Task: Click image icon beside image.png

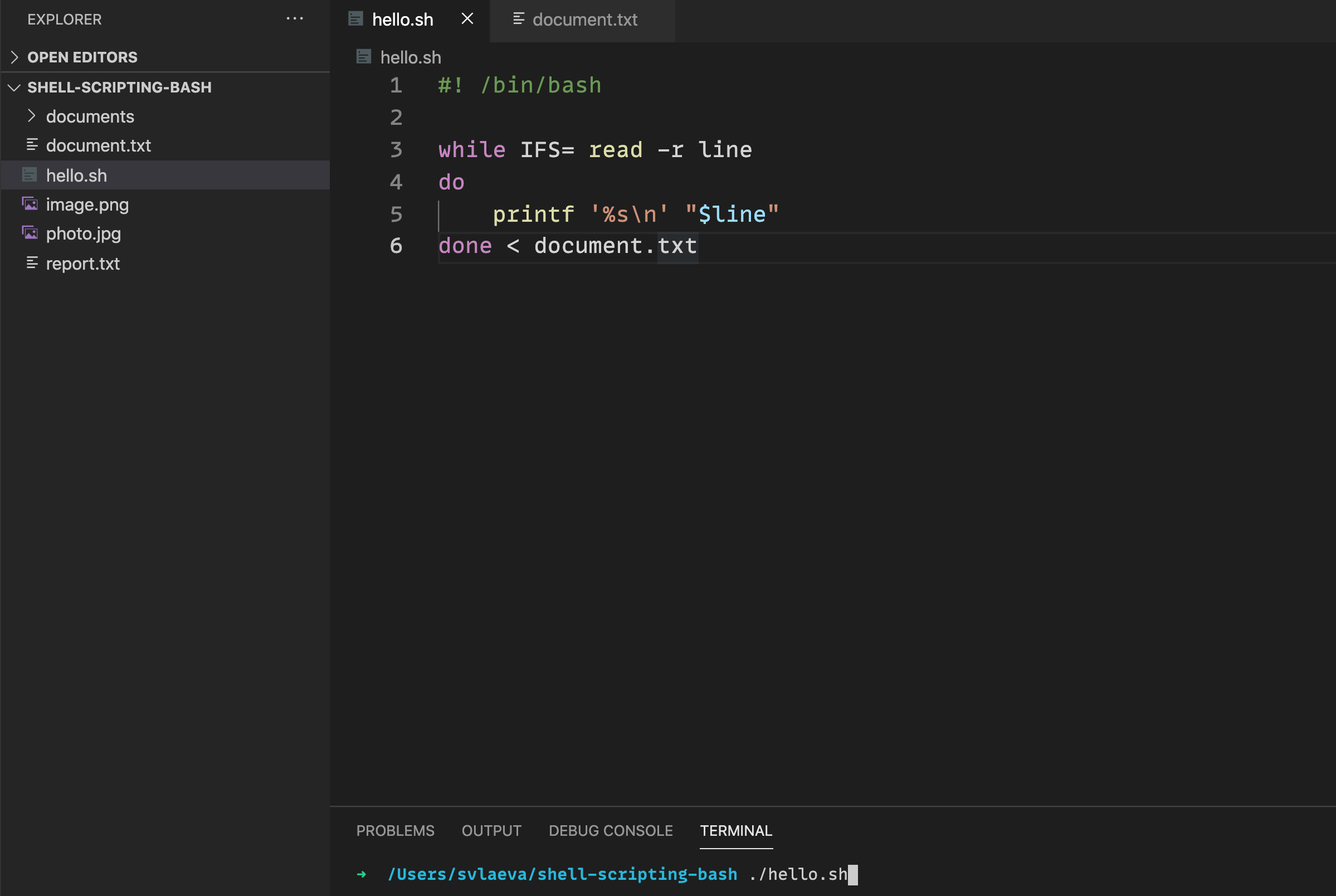Action: point(30,204)
